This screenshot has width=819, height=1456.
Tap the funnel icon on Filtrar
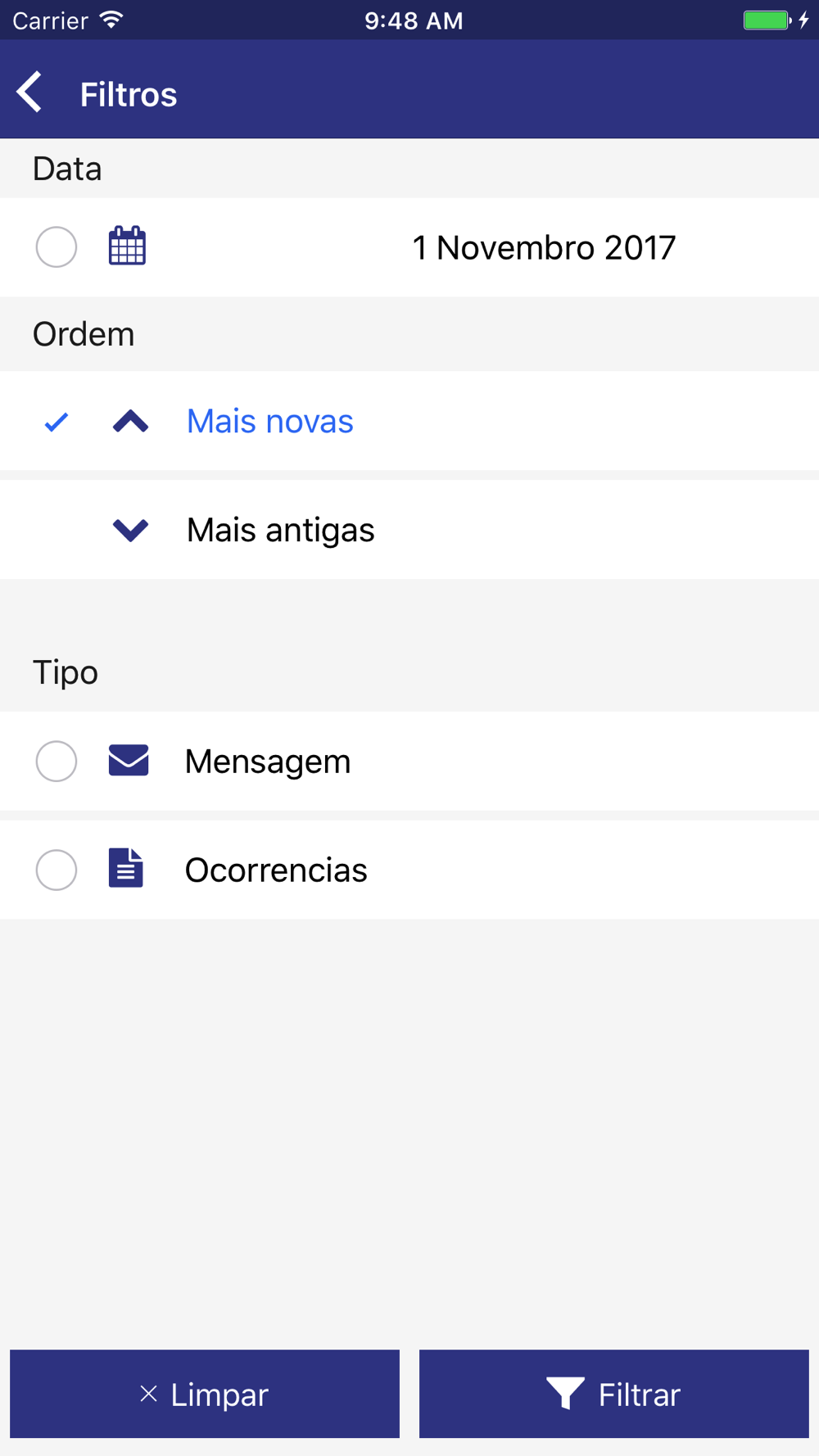point(564,1393)
